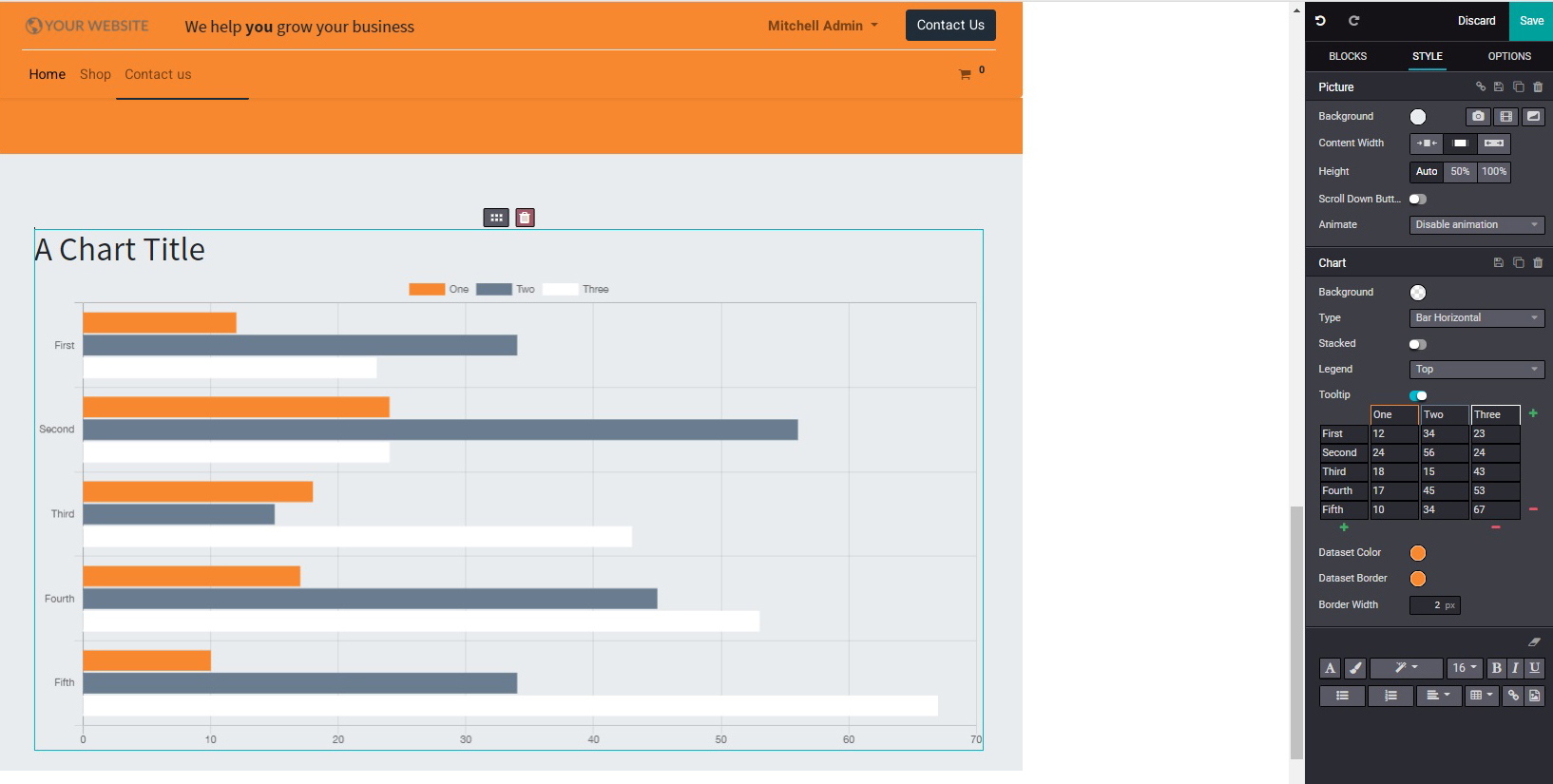Delete the selected chart using red trash button

point(525,218)
